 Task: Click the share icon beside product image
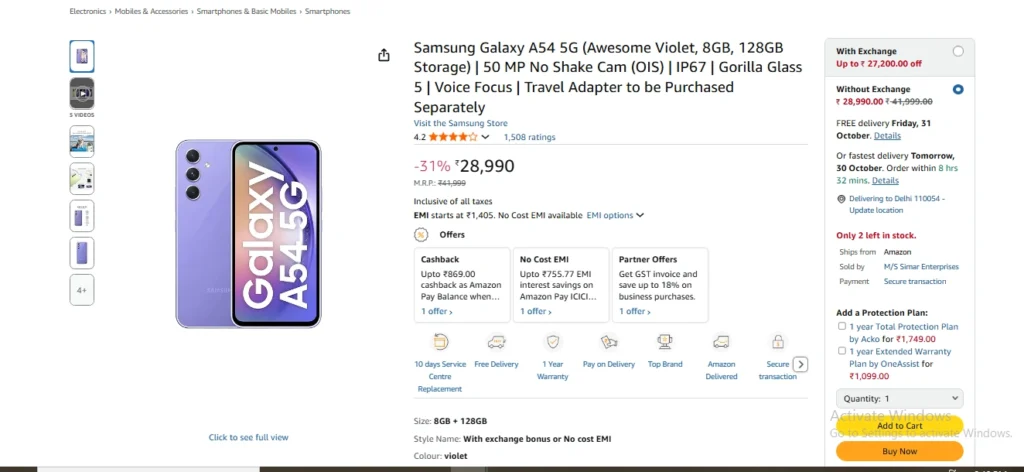pyautogui.click(x=384, y=56)
